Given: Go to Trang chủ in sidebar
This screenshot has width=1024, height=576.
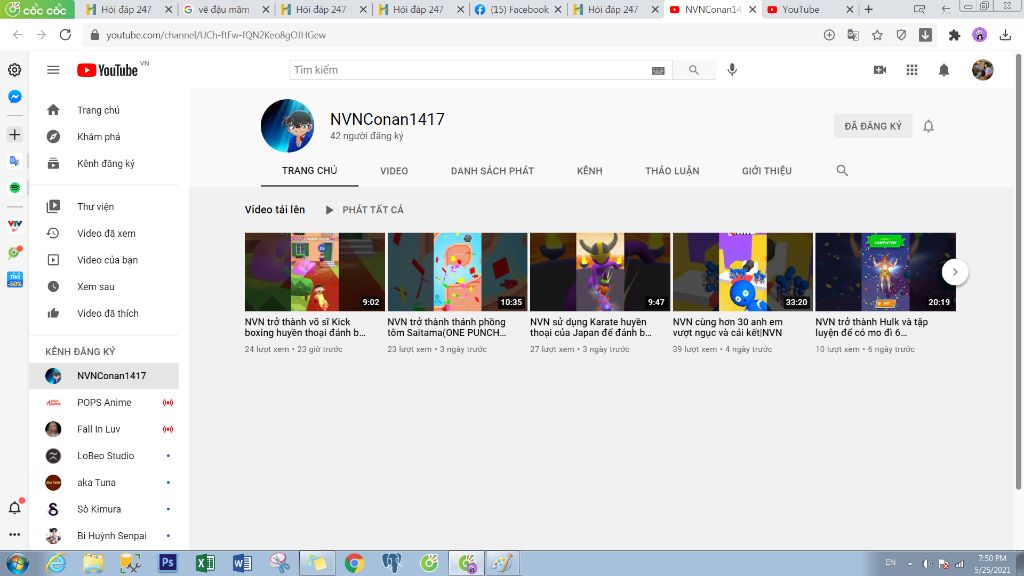Looking at the screenshot, I should [x=104, y=110].
